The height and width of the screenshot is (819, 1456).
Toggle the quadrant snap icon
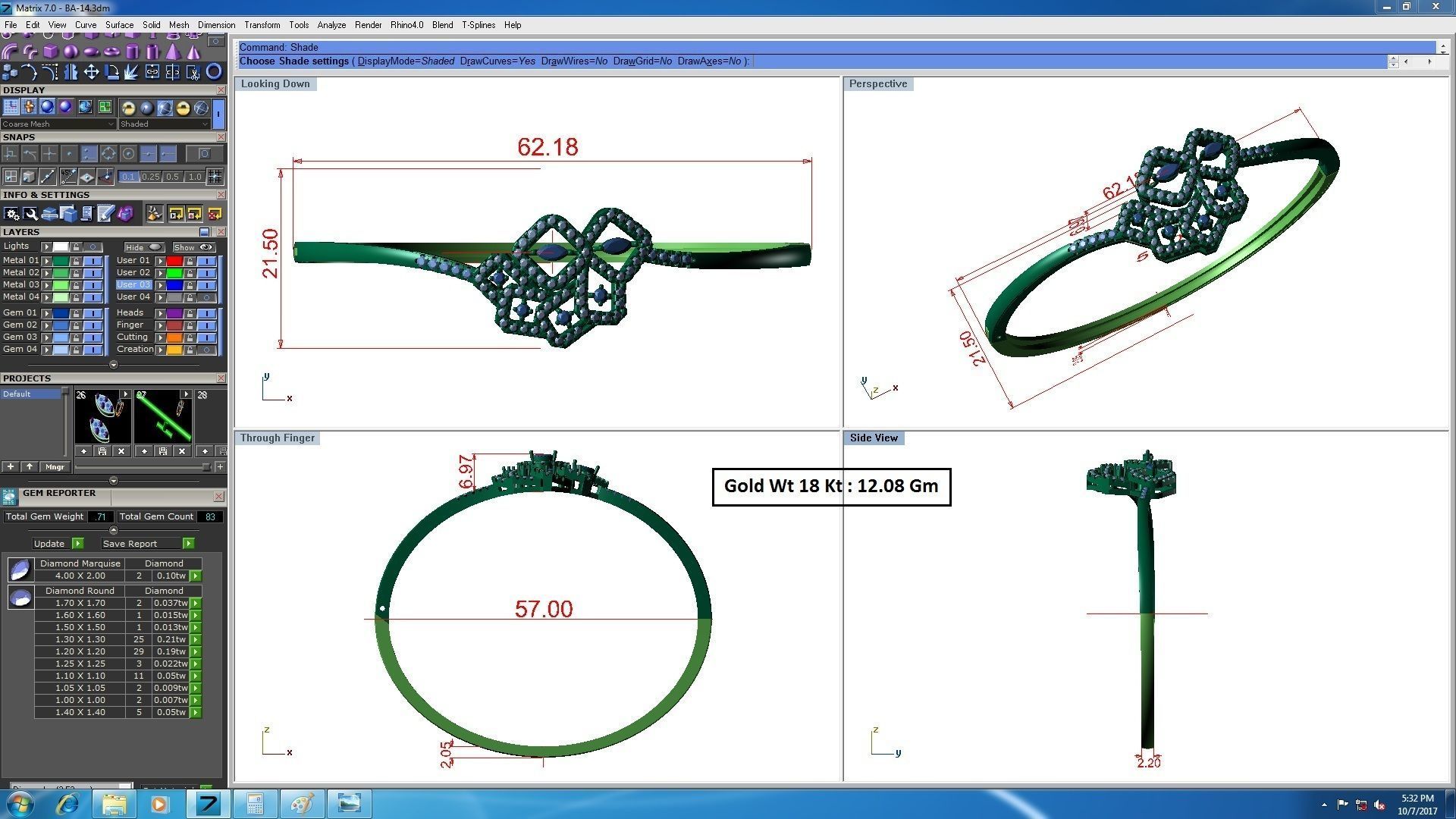(108, 154)
